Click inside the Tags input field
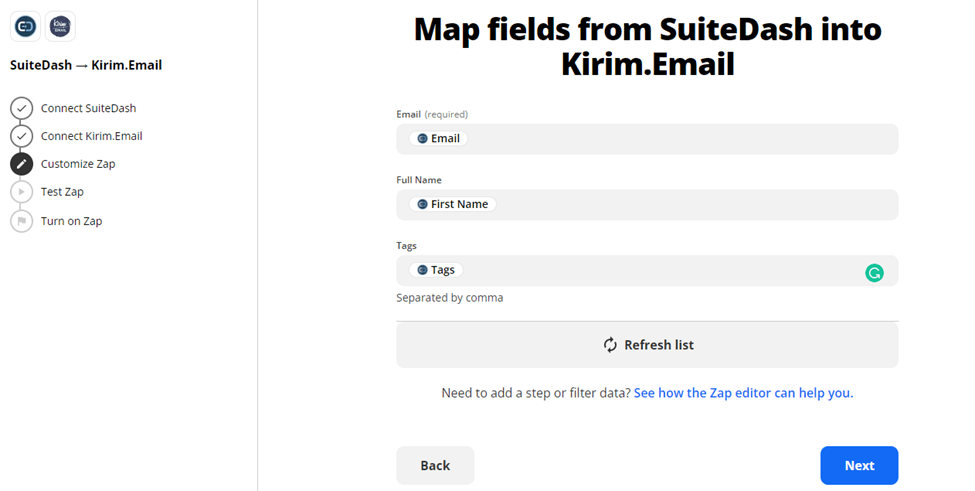The image size is (975, 491). click(x=647, y=271)
